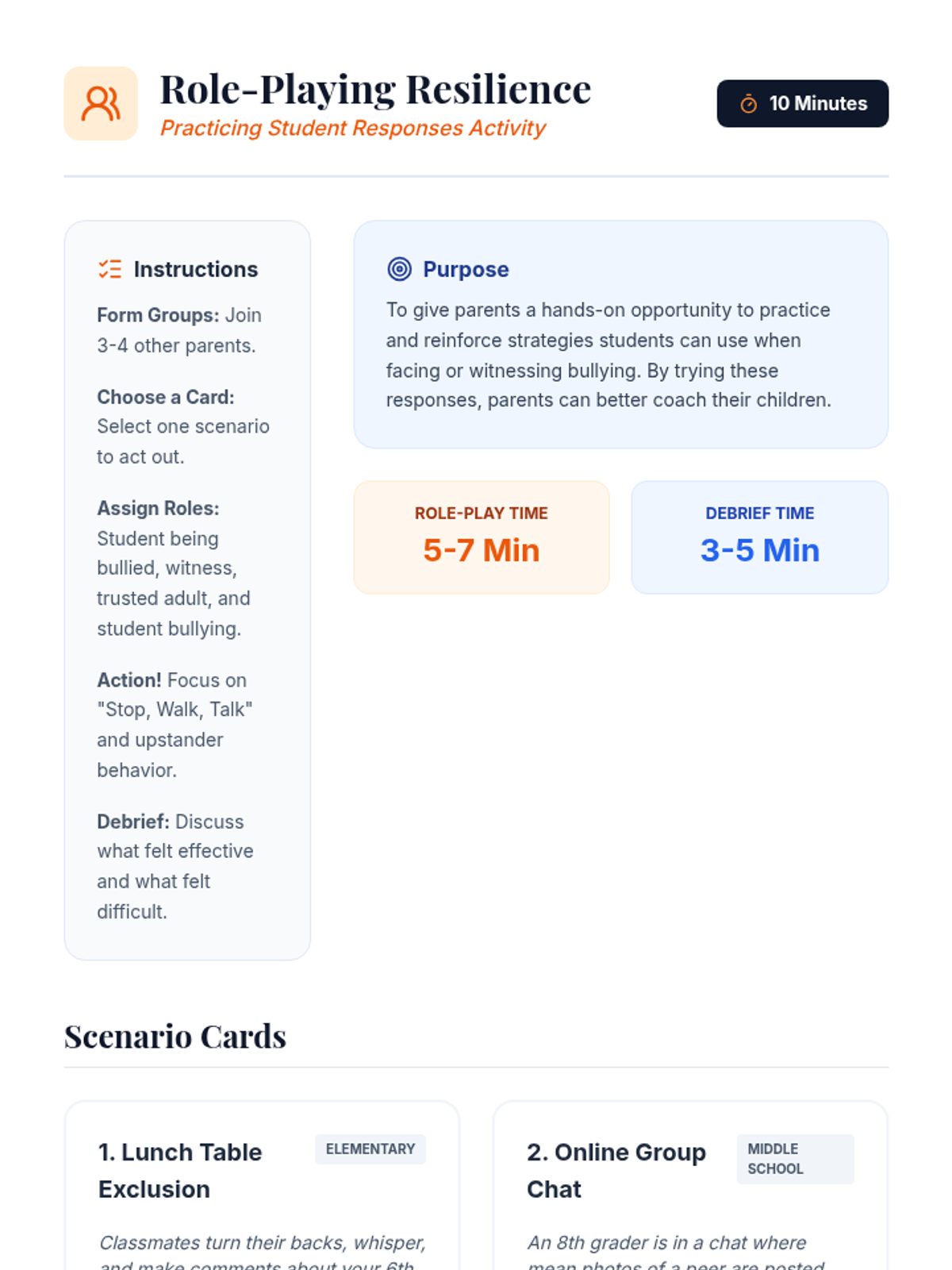Image resolution: width=952 pixels, height=1270 pixels.
Task: Click the stopwatch icon in the timer badge
Action: coord(748,104)
